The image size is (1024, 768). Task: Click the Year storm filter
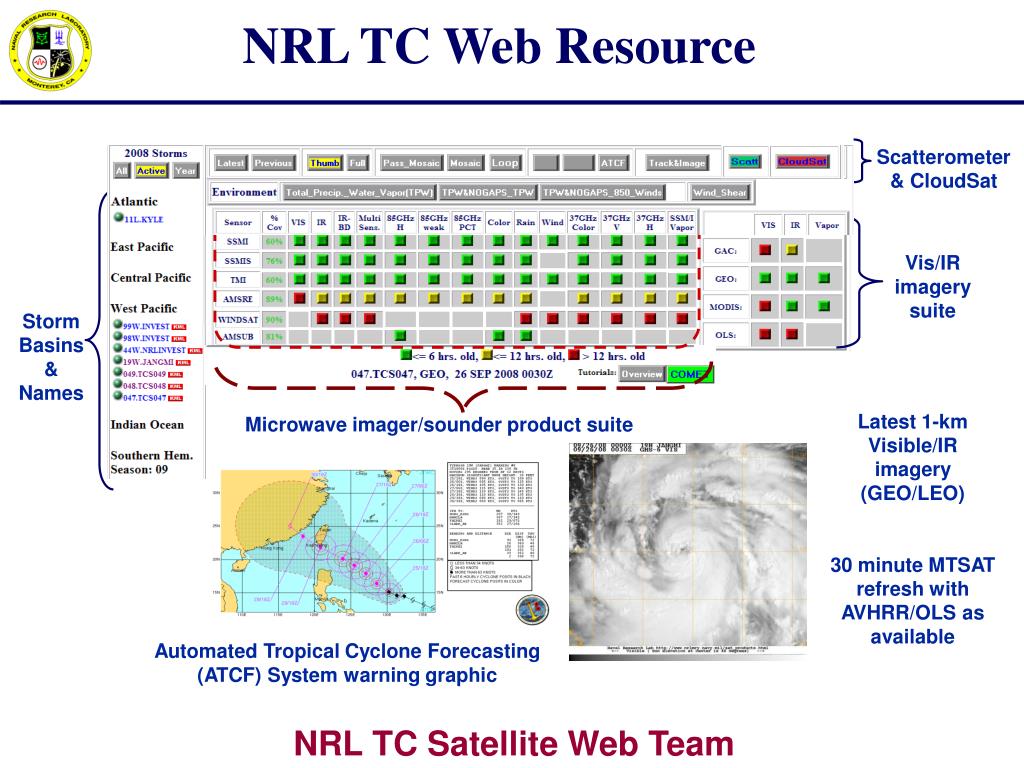tap(185, 170)
